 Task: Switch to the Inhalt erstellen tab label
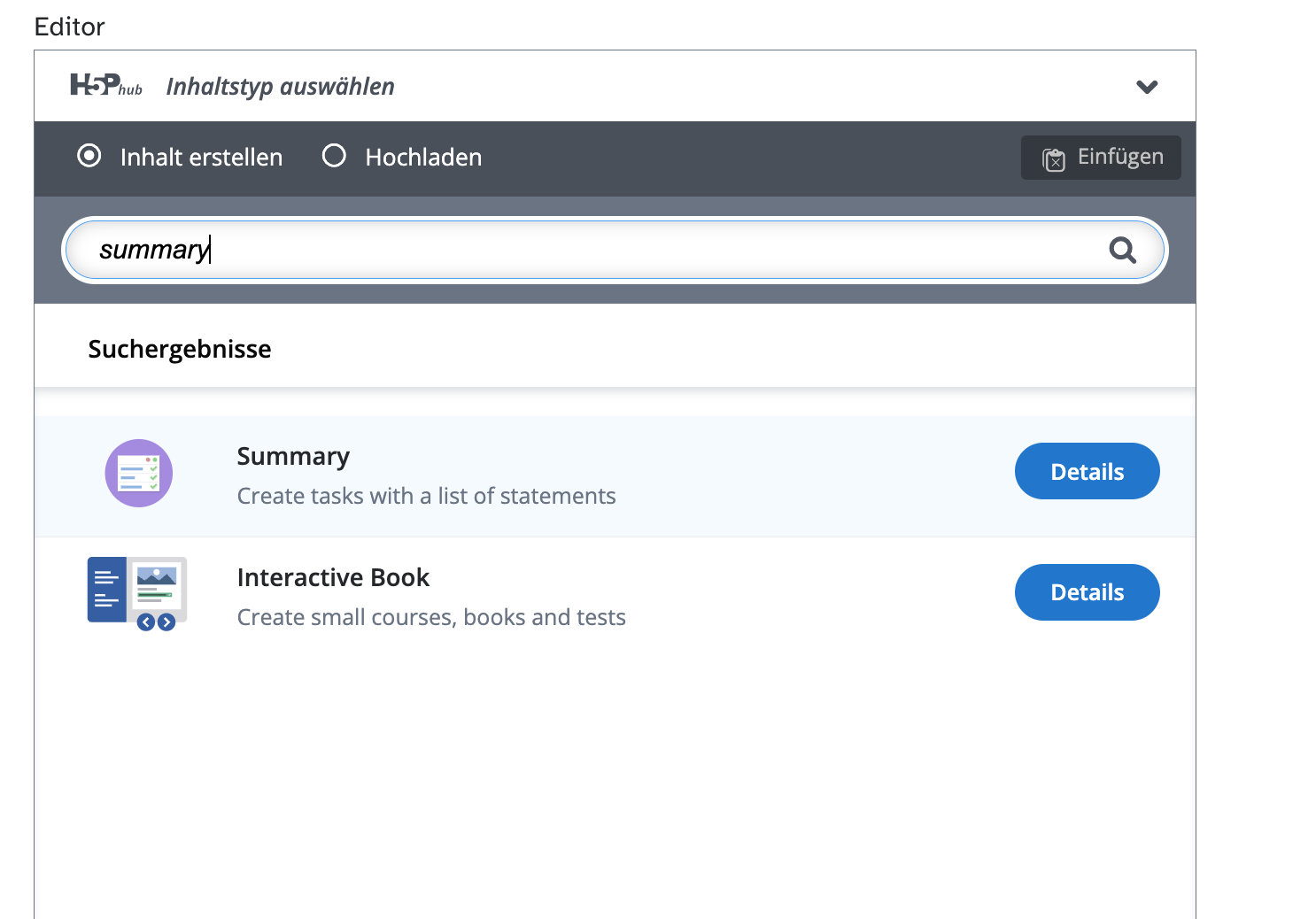201,158
